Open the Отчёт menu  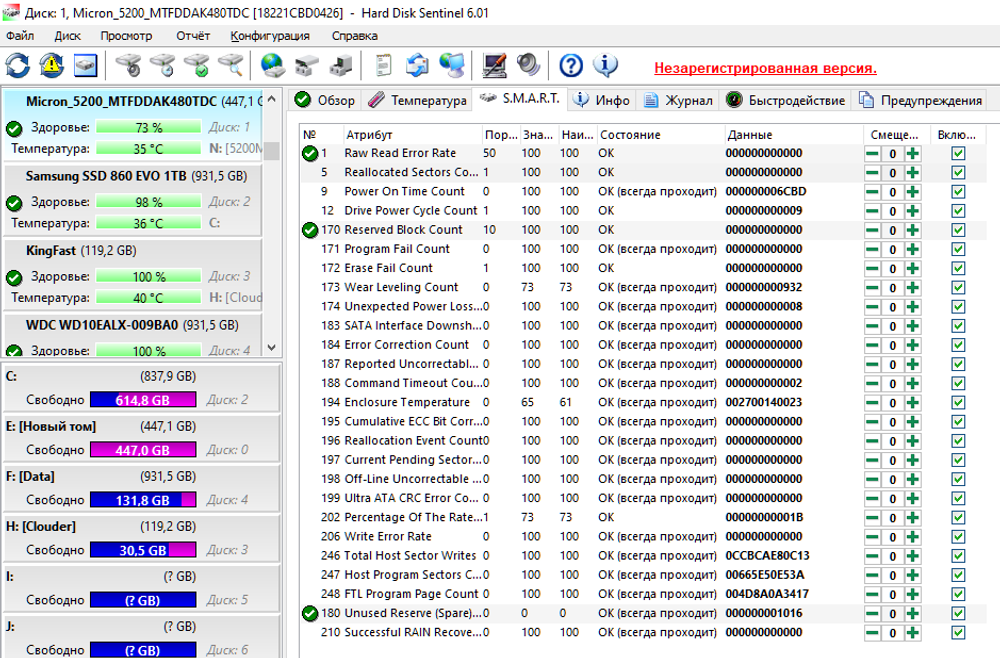pos(193,36)
